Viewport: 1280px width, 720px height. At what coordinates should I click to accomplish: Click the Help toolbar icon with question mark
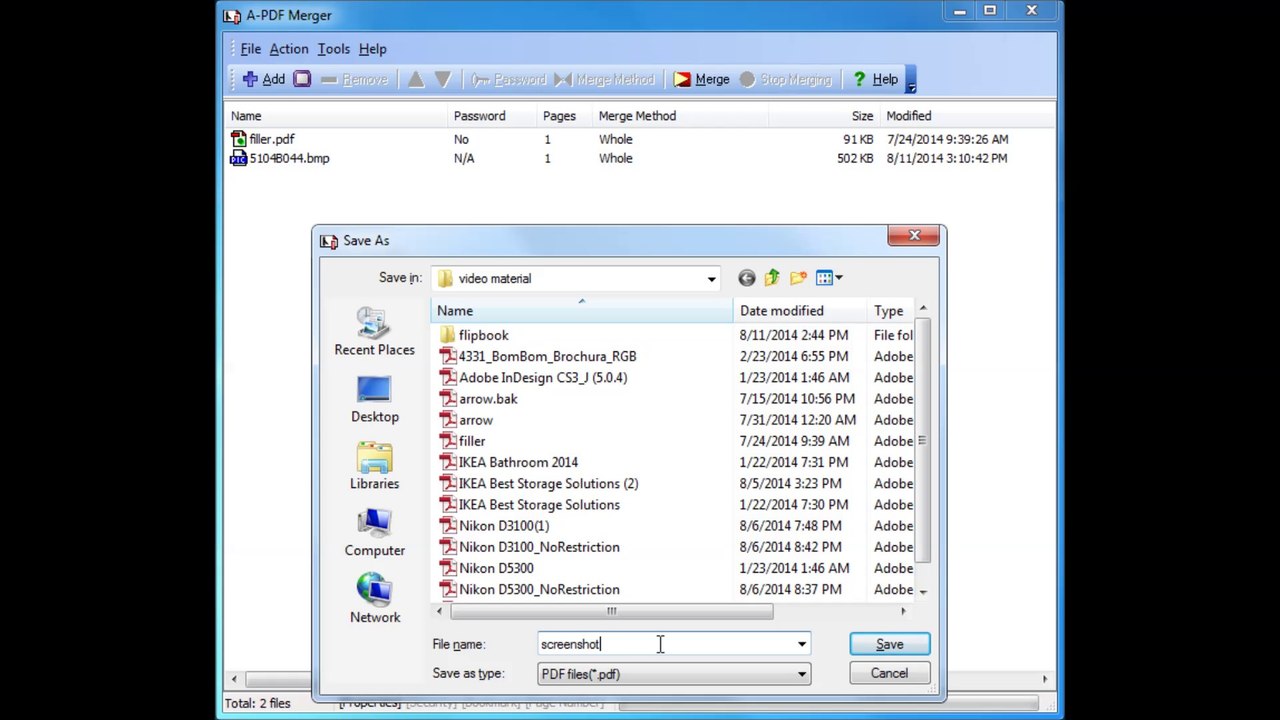pyautogui.click(x=874, y=79)
